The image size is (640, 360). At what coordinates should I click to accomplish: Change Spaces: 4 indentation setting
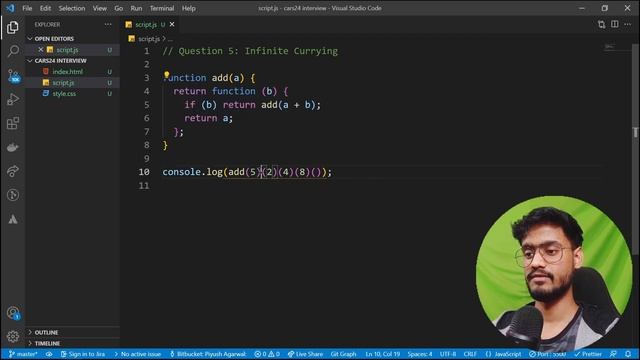(x=420, y=354)
